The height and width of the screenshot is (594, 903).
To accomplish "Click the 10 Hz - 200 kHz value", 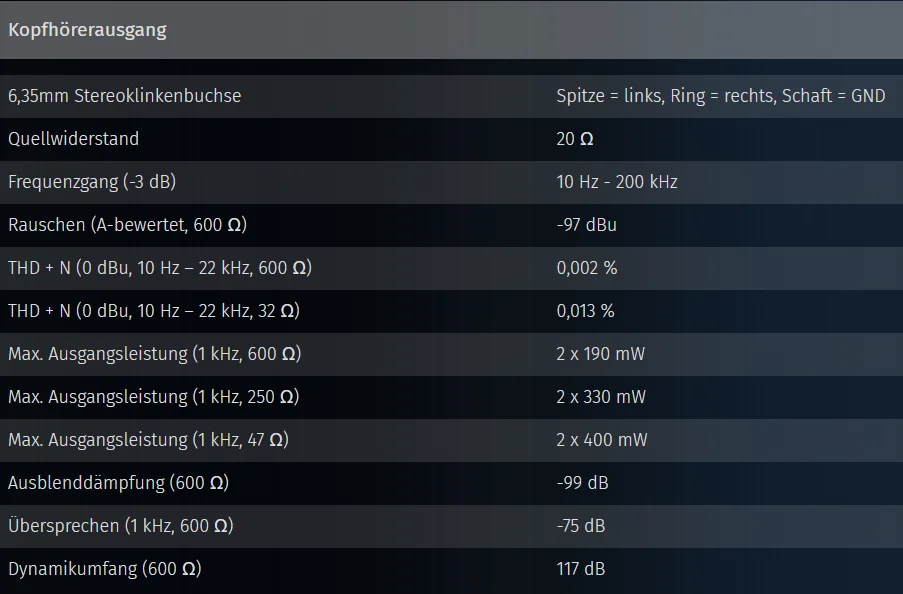I will tap(617, 182).
